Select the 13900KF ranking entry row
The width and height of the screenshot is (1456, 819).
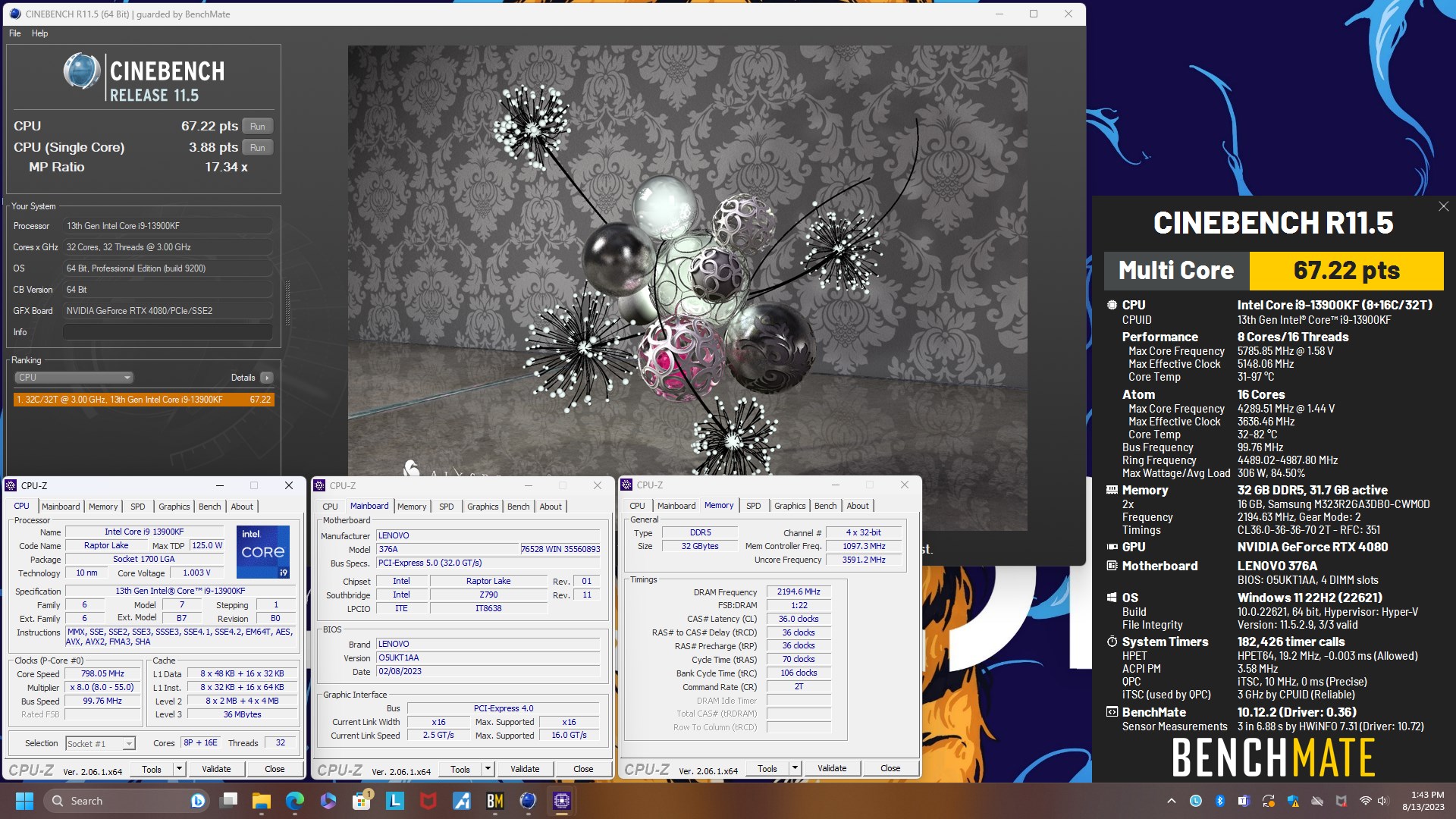(143, 400)
